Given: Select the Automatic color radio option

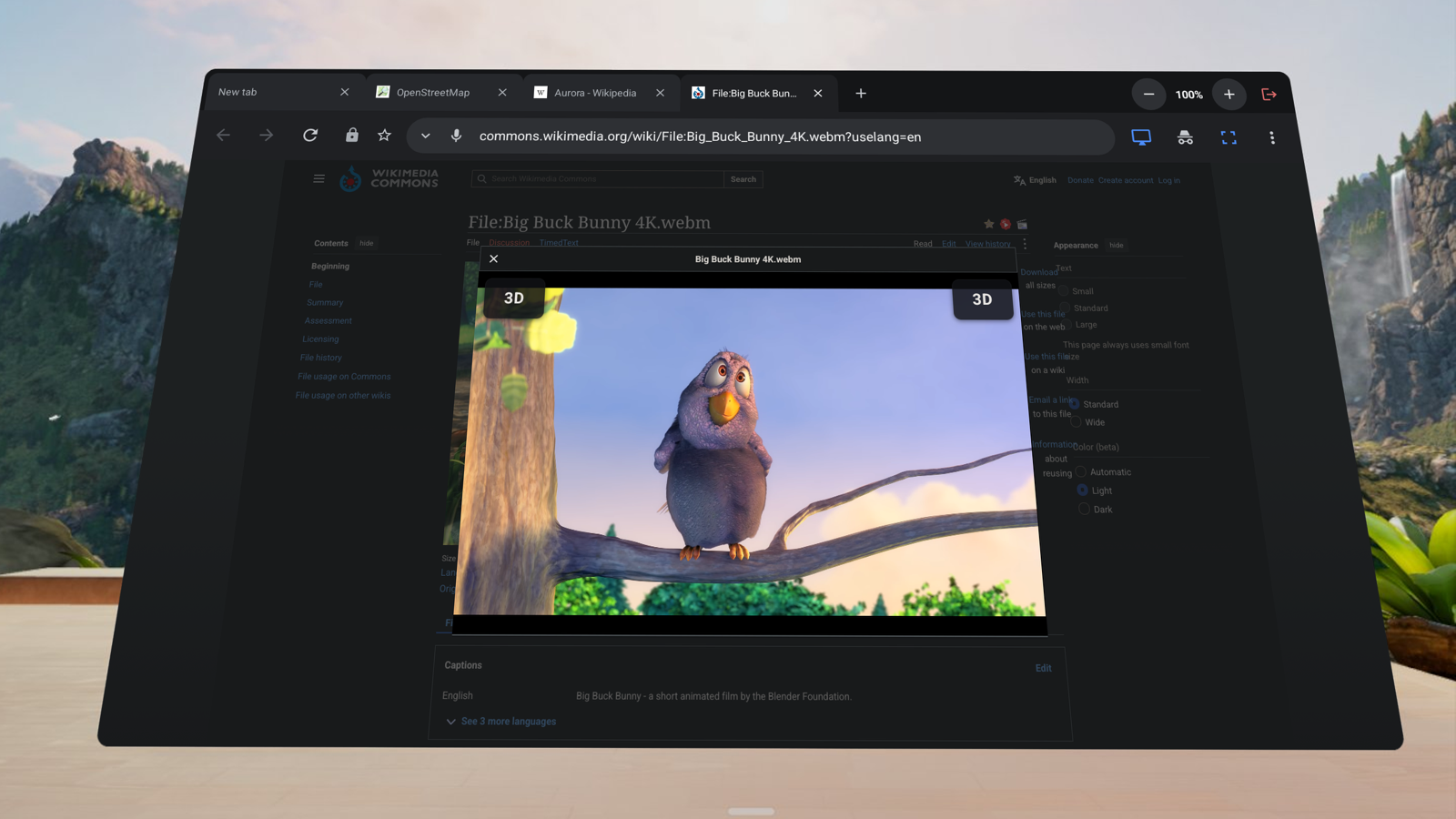Looking at the screenshot, I should tap(1081, 472).
